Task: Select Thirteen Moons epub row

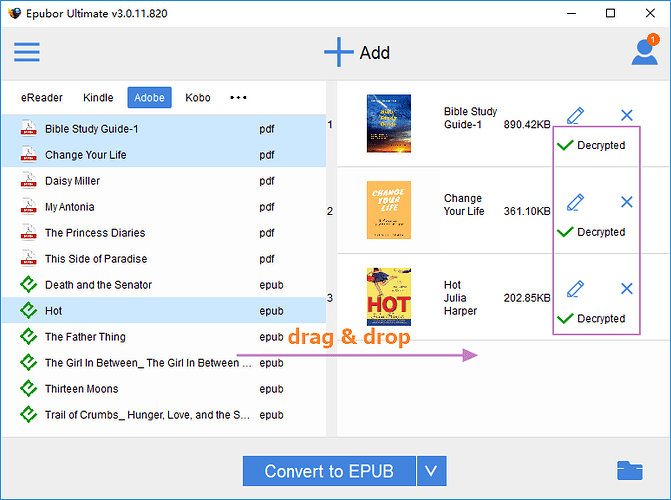Action: pyautogui.click(x=164, y=389)
